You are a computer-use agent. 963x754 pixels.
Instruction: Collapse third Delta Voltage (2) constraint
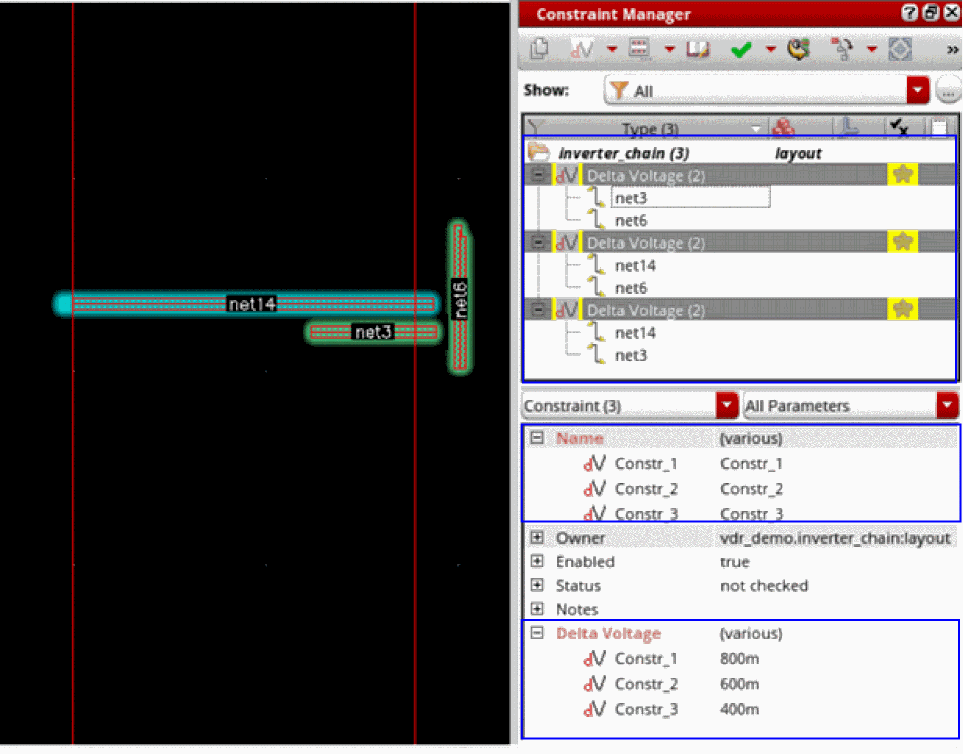pos(538,310)
